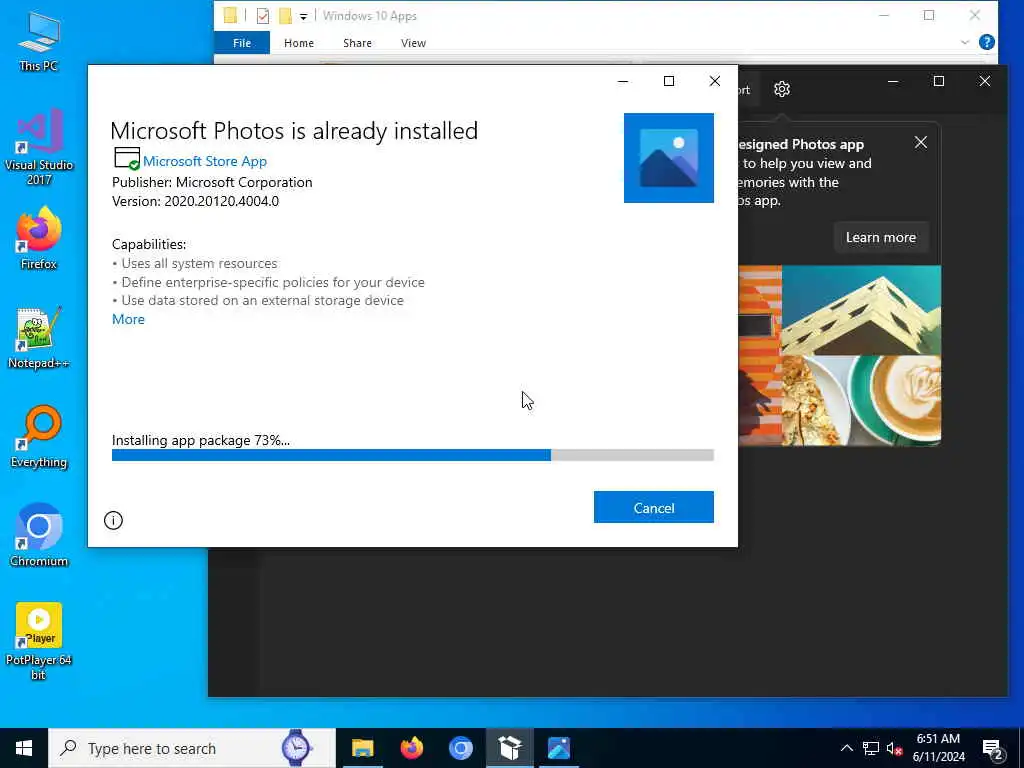1024x768 pixels.
Task: Open the Home tab in File Explorer
Action: point(298,43)
